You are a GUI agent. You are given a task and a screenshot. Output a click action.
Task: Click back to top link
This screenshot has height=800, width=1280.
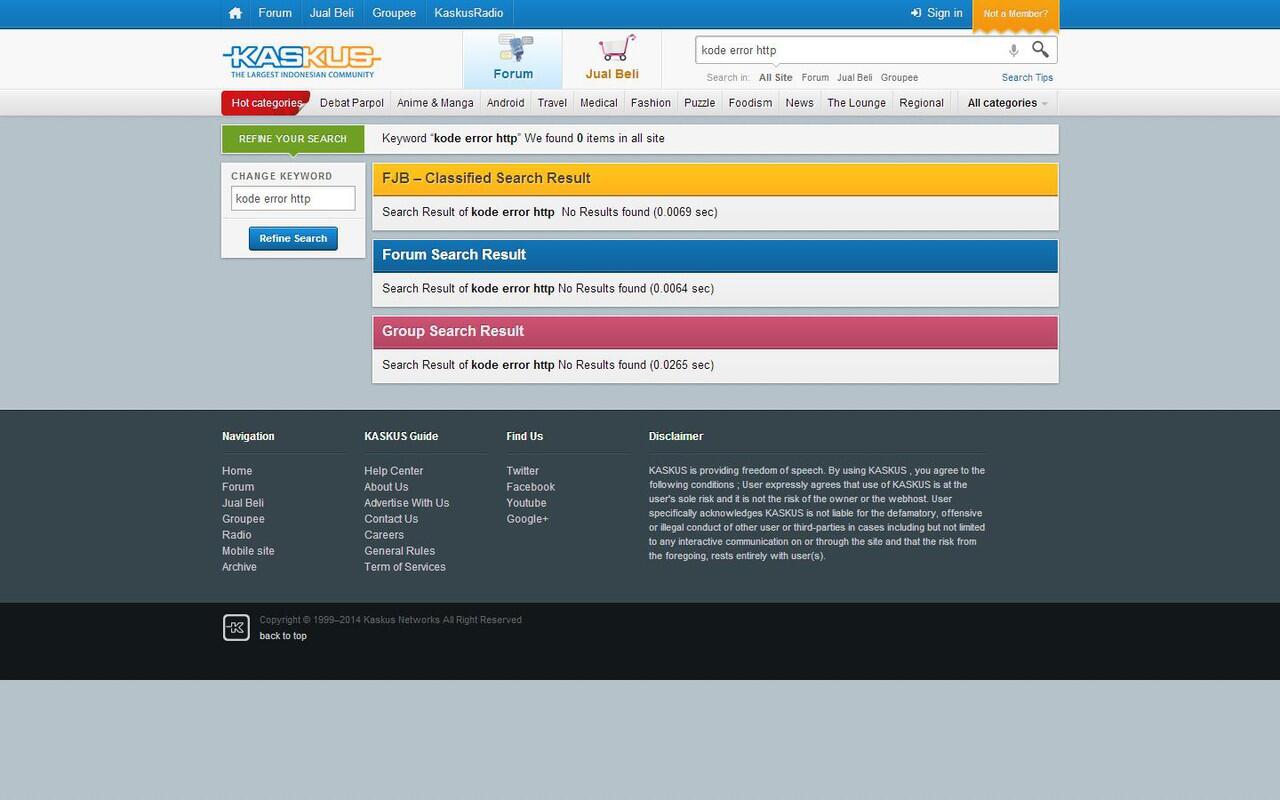tap(283, 636)
